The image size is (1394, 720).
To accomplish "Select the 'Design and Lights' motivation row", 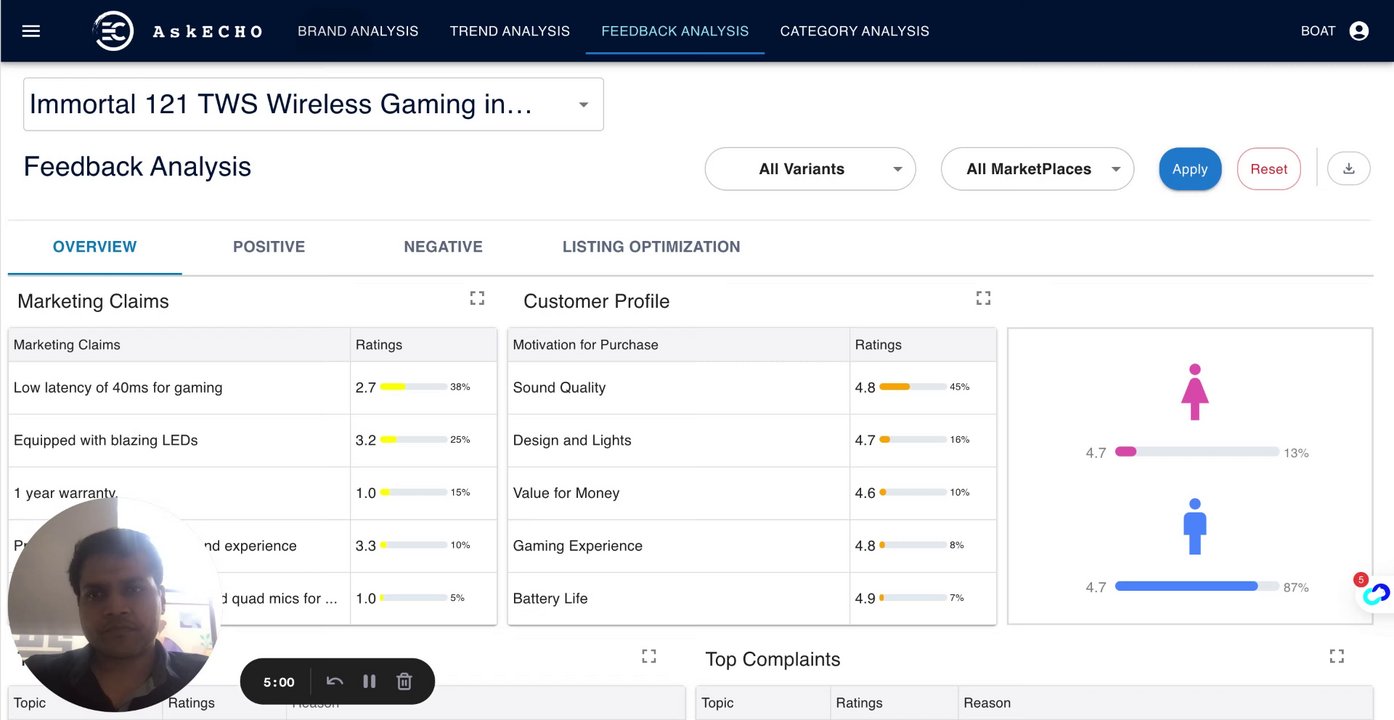I will pyautogui.click(x=752, y=440).
